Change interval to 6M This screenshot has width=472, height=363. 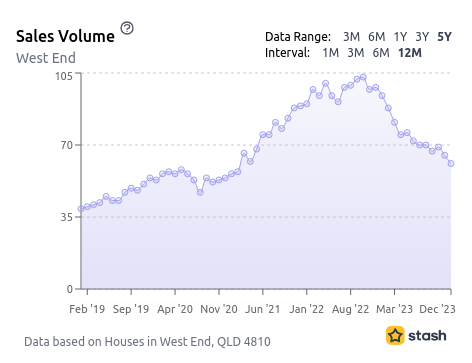(381, 53)
